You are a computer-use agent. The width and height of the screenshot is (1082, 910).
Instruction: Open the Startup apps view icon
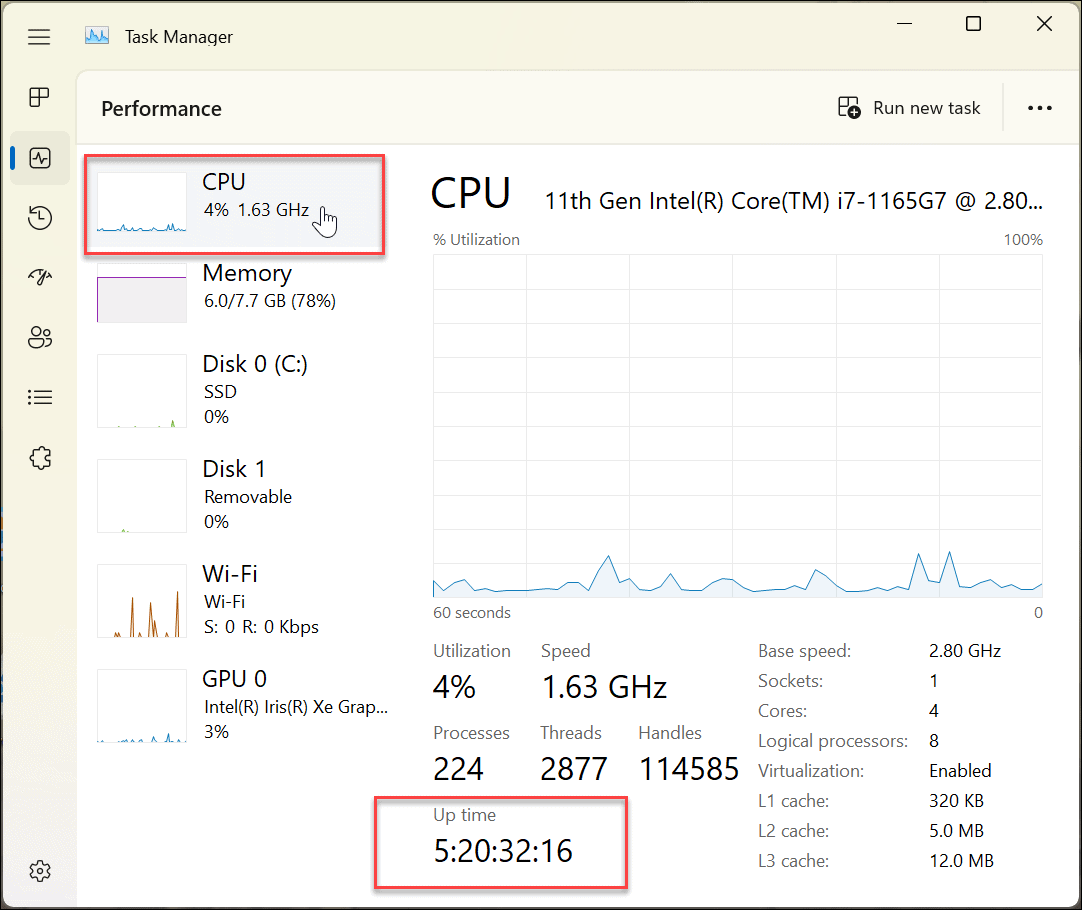(39, 277)
